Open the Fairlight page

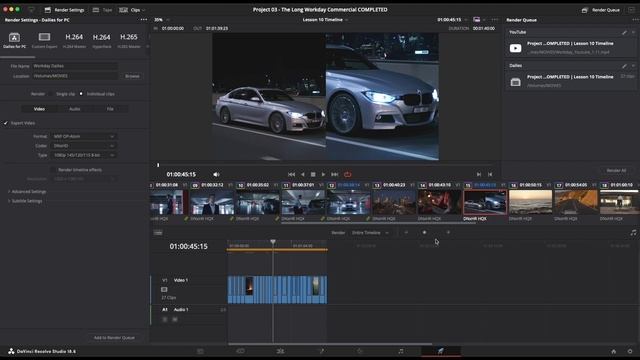pyautogui.click(x=401, y=351)
